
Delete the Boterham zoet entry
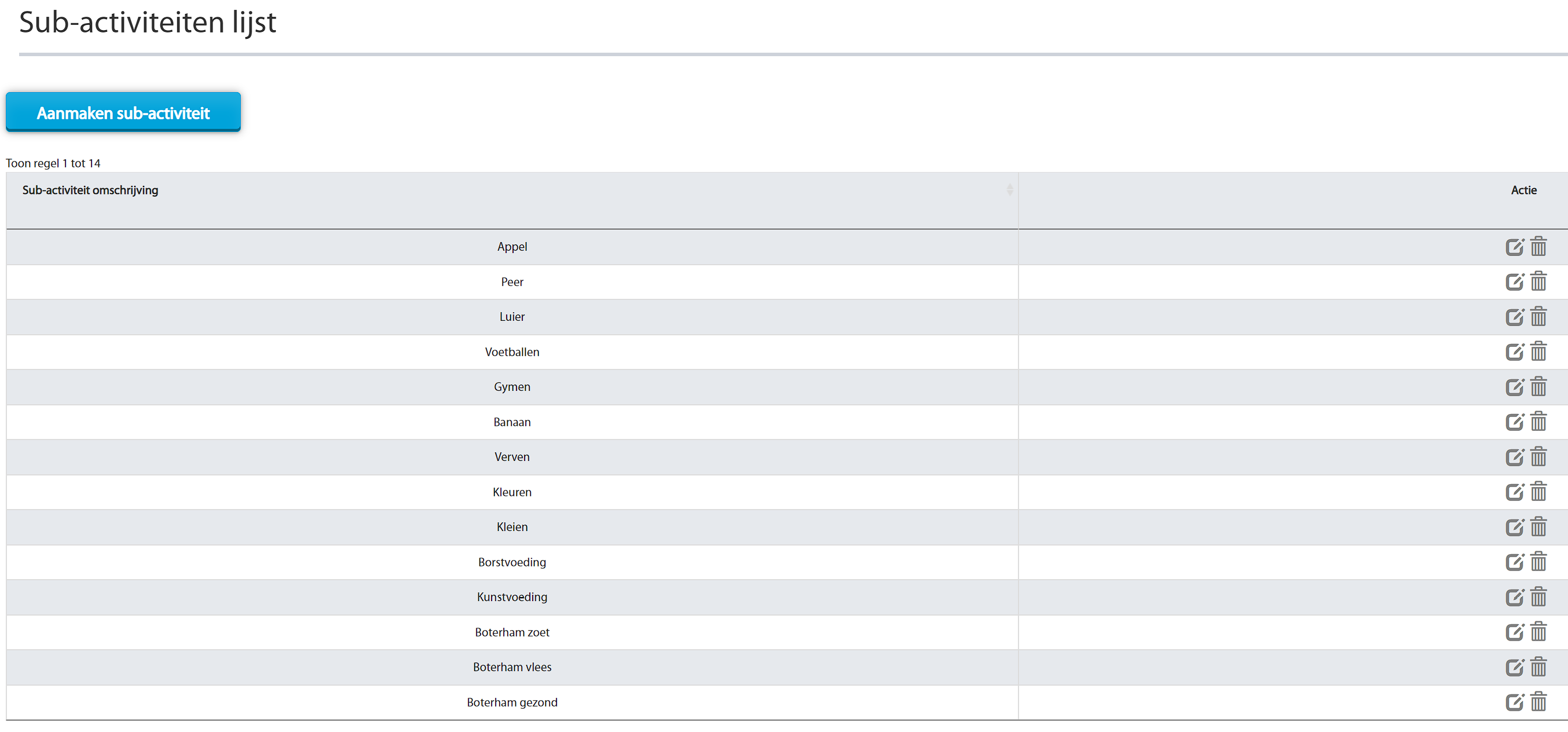point(1538,632)
